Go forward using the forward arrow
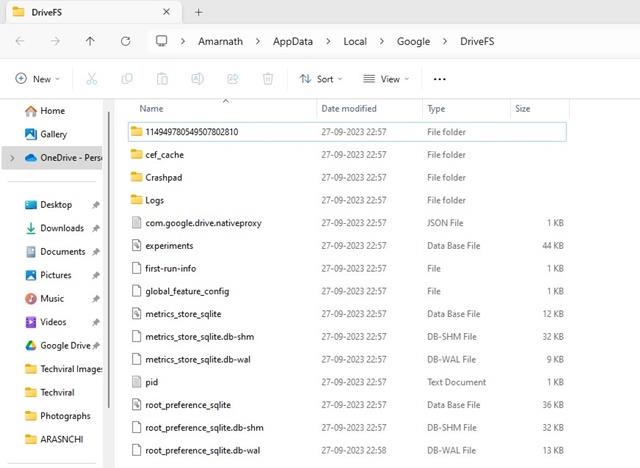Image resolution: width=640 pixels, height=468 pixels. pos(55,41)
